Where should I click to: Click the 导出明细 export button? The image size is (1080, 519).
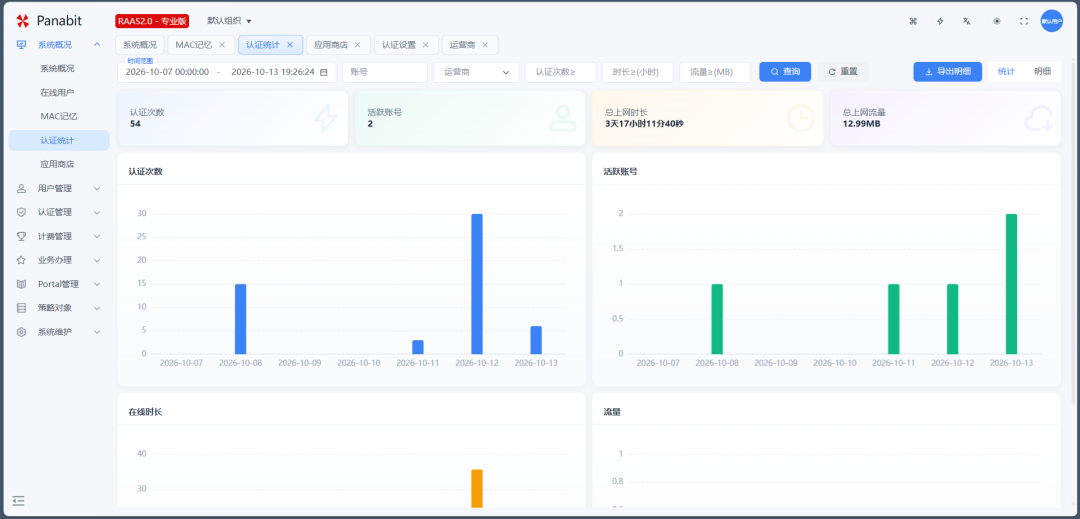pyautogui.click(x=948, y=72)
